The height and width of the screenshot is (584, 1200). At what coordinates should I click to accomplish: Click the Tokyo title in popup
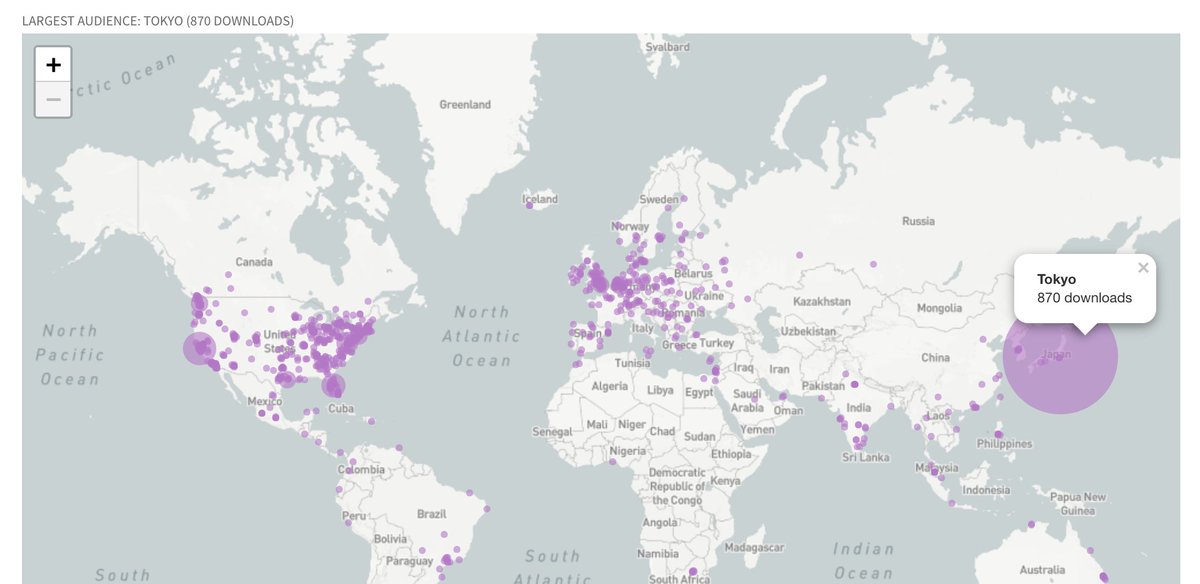point(1057,279)
